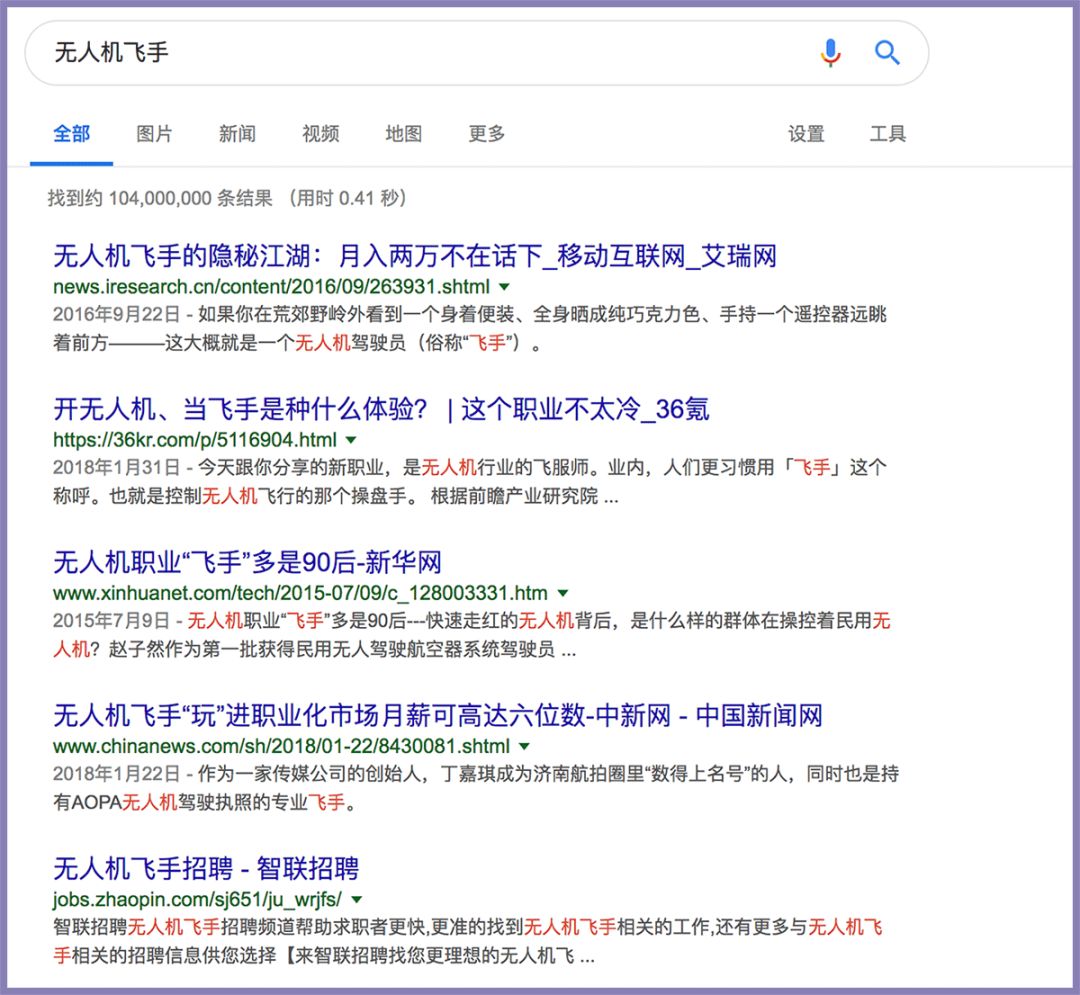The image size is (1080, 995).
Task: Expand dropdown arrow next to chinanews.com URL
Action: [x=524, y=746]
